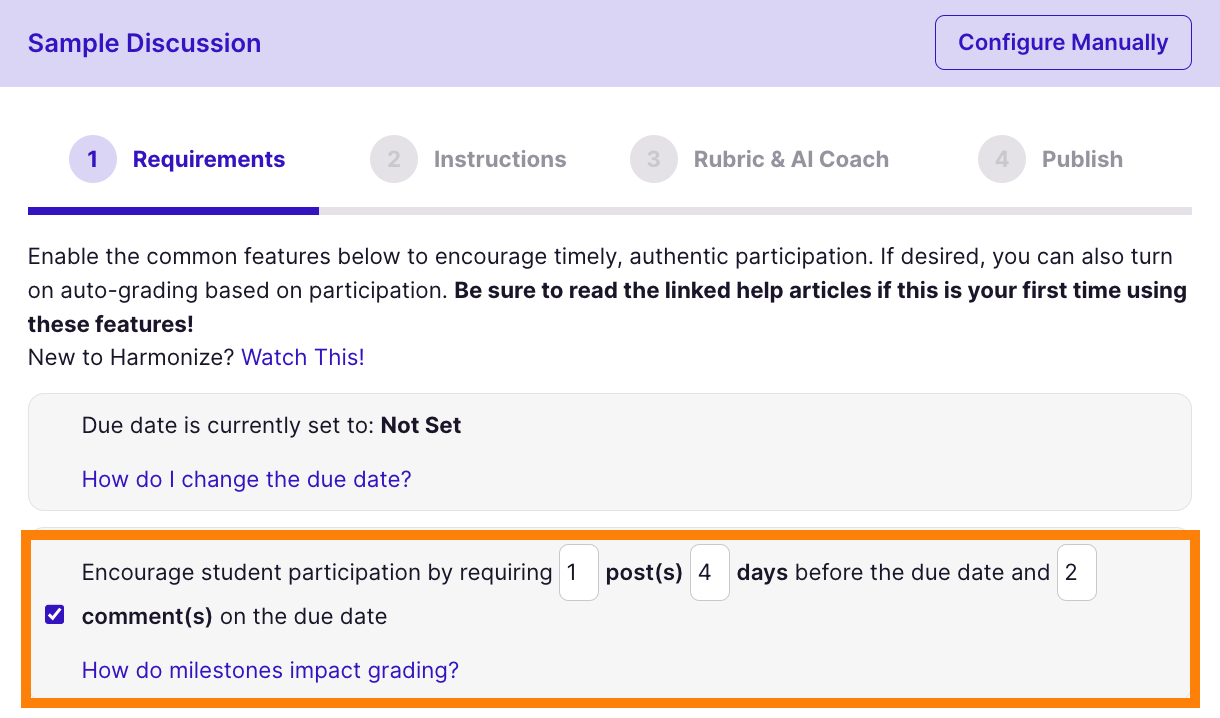Click the step 2 number circle

(x=393, y=160)
